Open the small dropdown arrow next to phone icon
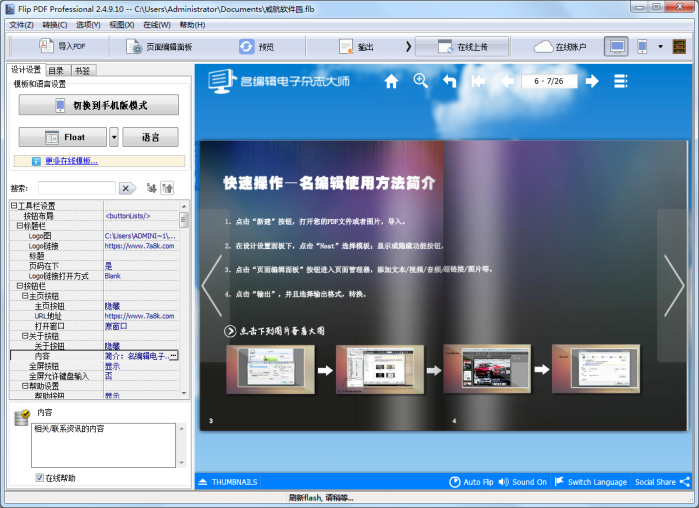The image size is (699, 508). (x=660, y=46)
